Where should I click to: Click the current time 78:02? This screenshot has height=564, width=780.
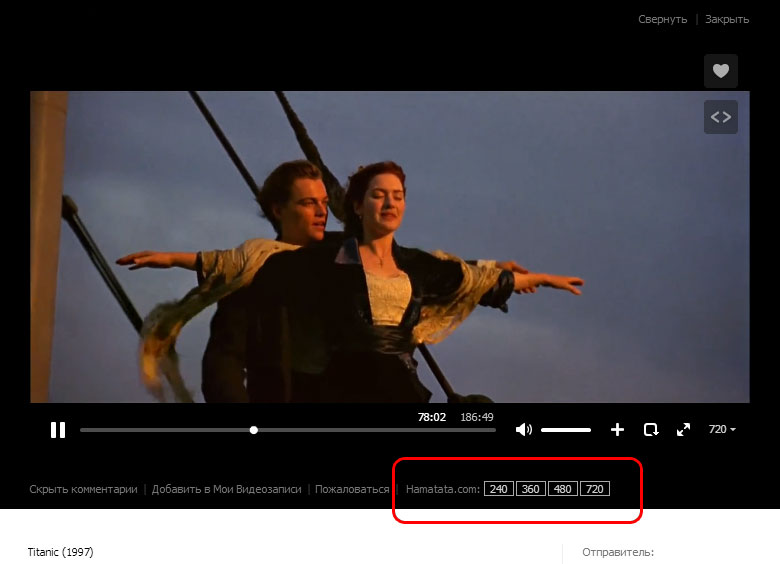point(432,417)
